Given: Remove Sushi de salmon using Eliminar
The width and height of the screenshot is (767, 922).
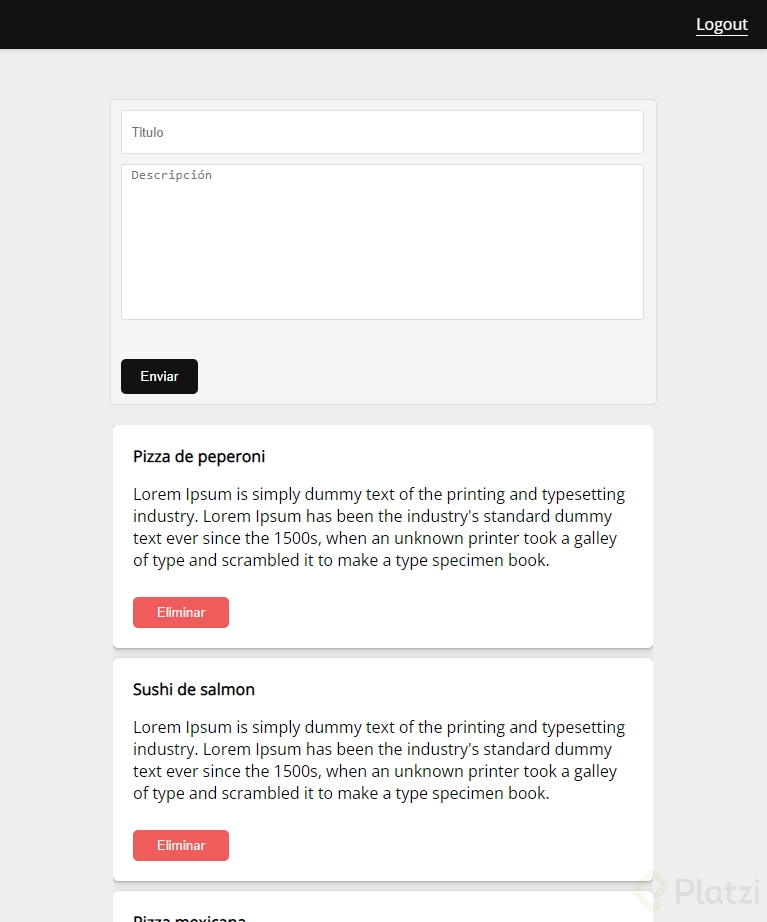Looking at the screenshot, I should (181, 845).
